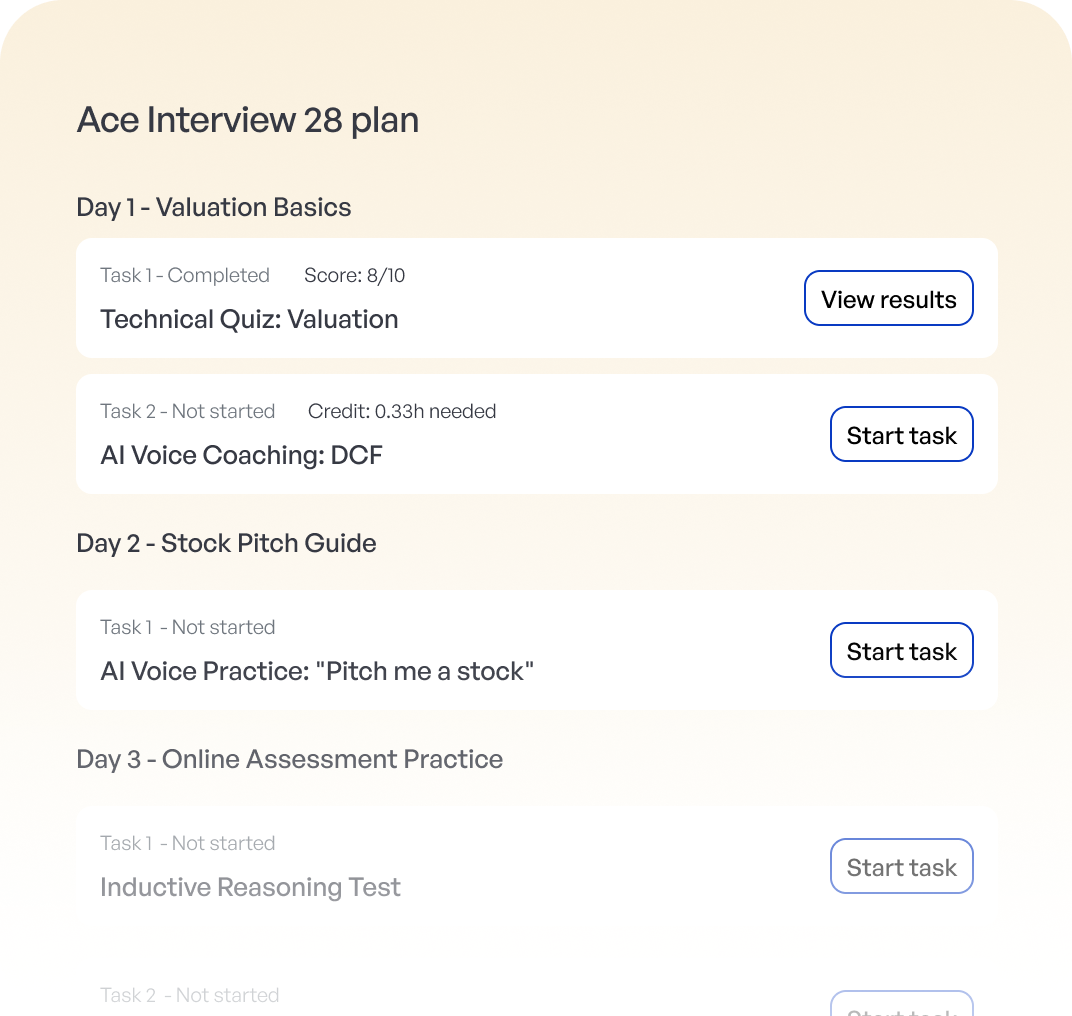Screen dimensions: 1072x1016
Task: Start the AI Voice Coaching: DCF task
Action: coord(901,434)
